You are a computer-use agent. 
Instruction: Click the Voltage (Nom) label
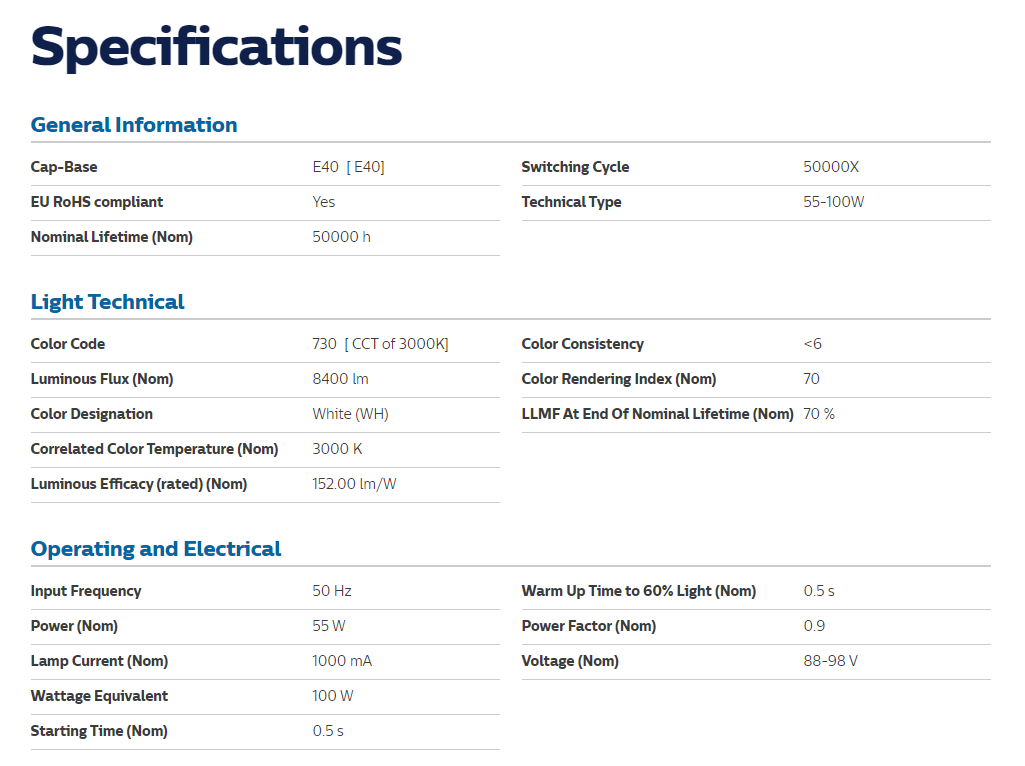570,661
